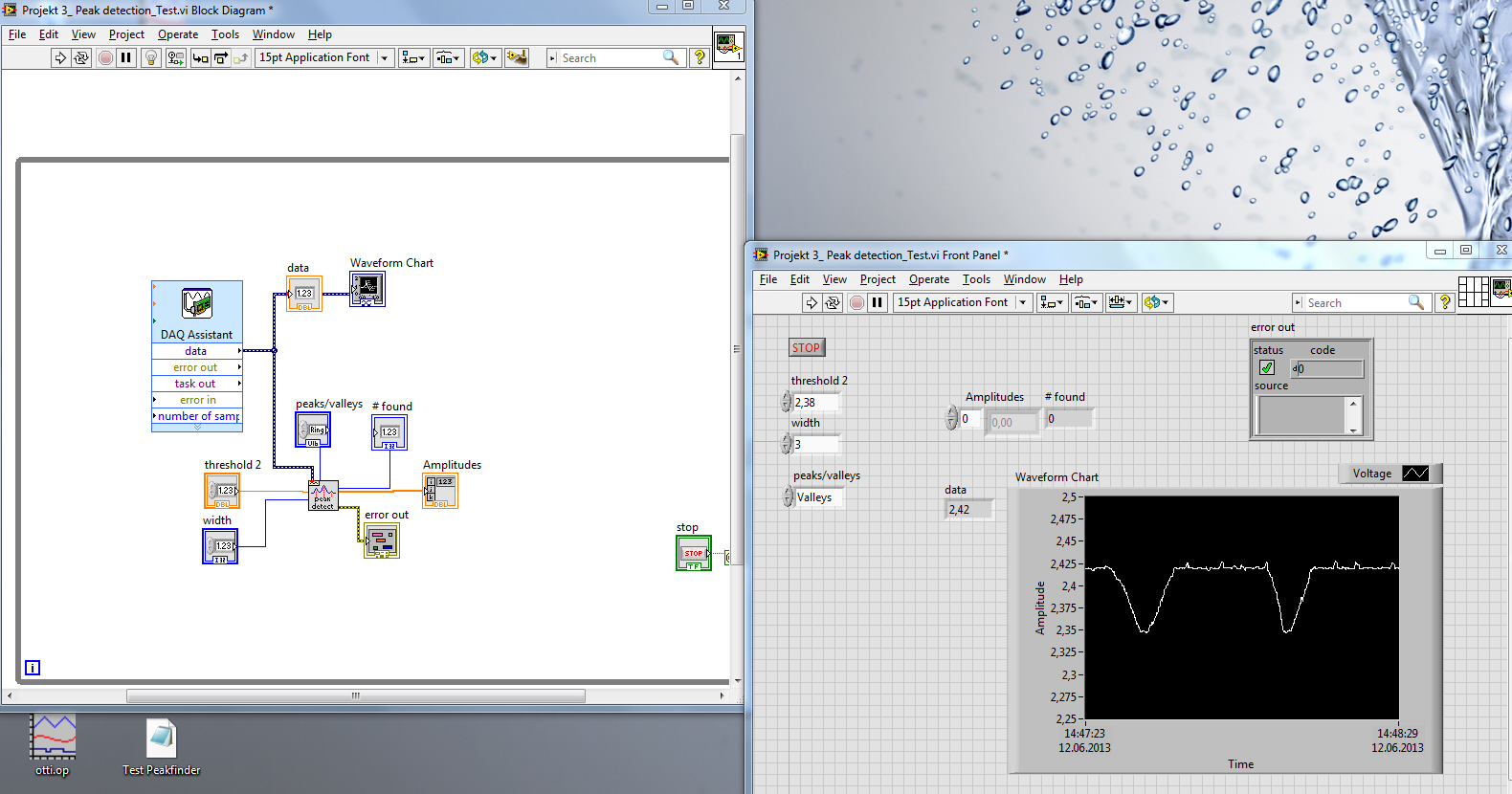Expand the DAQ Assistant terminal list chevron

click(197, 428)
